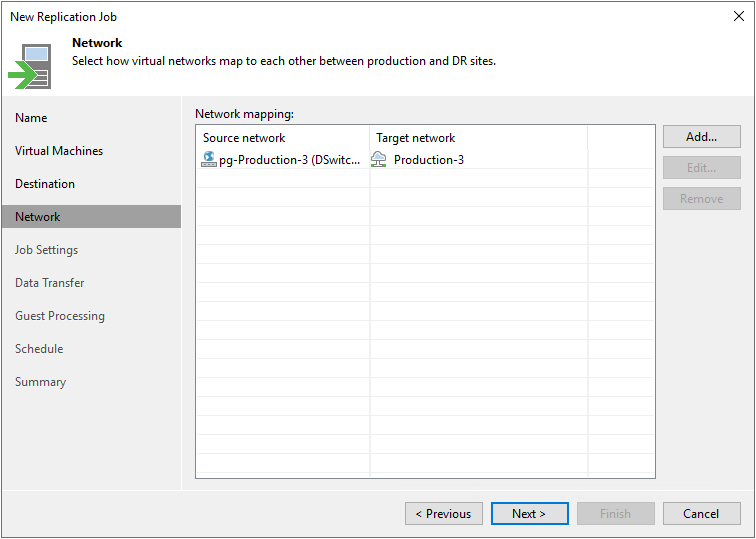Jump to the Job Settings step
This screenshot has height=539, width=756.
tap(46, 250)
